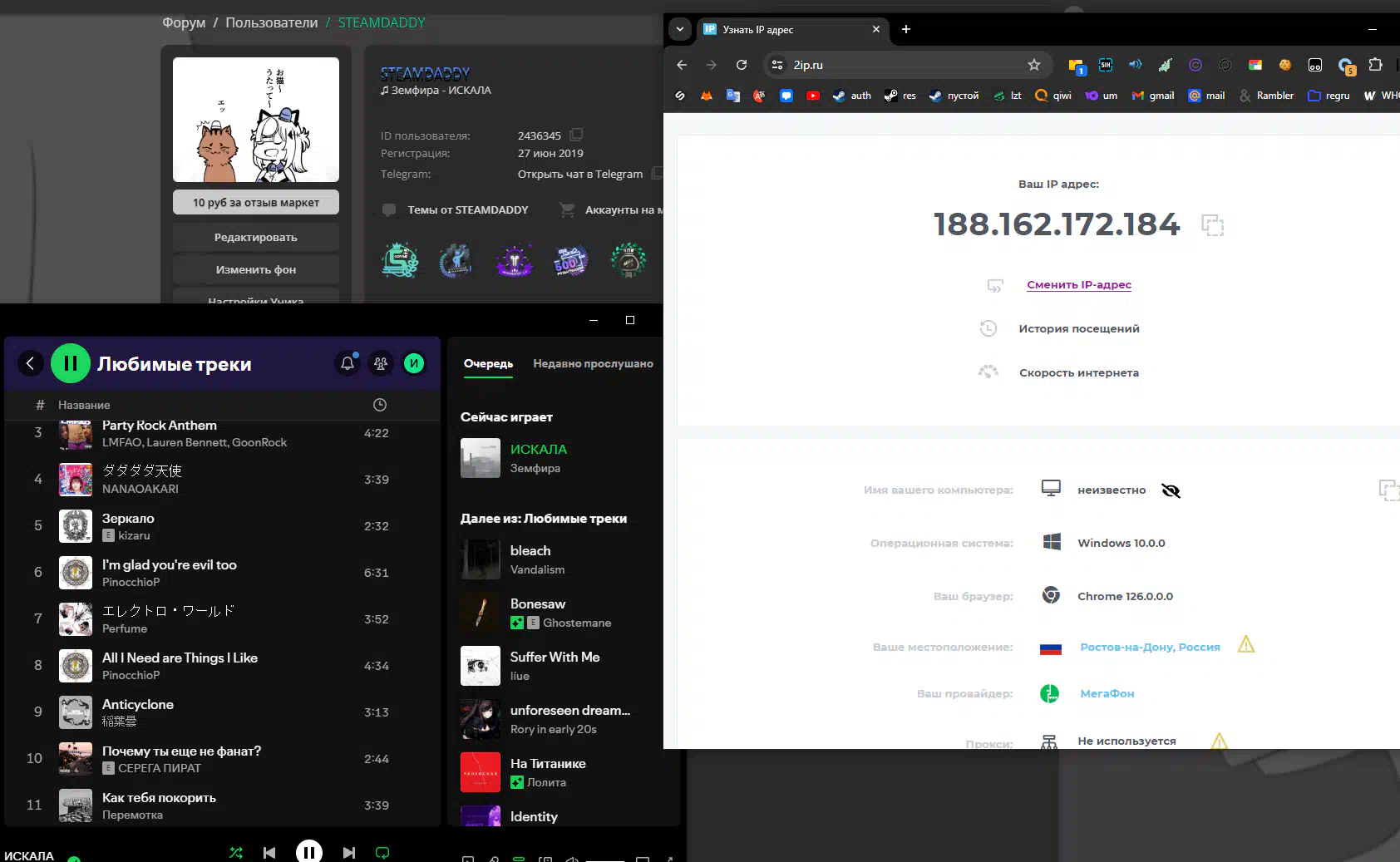View site information icon in address bar
This screenshot has height=862, width=1400.
pos(777,65)
